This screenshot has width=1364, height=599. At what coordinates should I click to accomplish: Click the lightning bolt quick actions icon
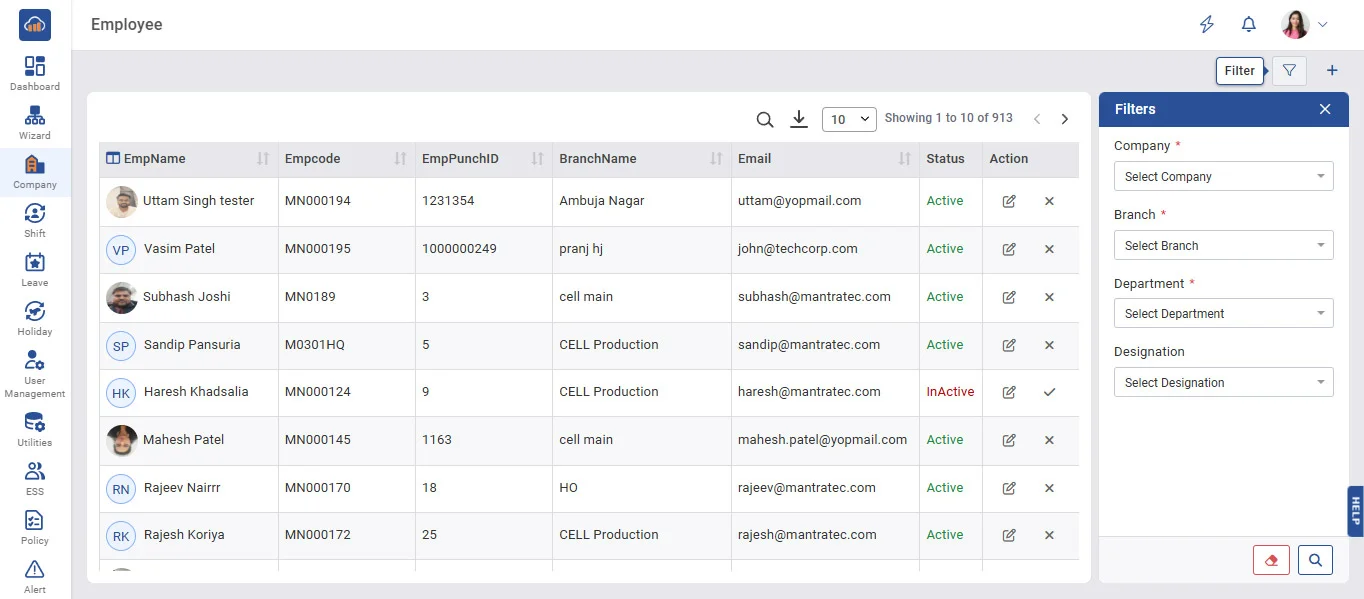tap(1207, 25)
